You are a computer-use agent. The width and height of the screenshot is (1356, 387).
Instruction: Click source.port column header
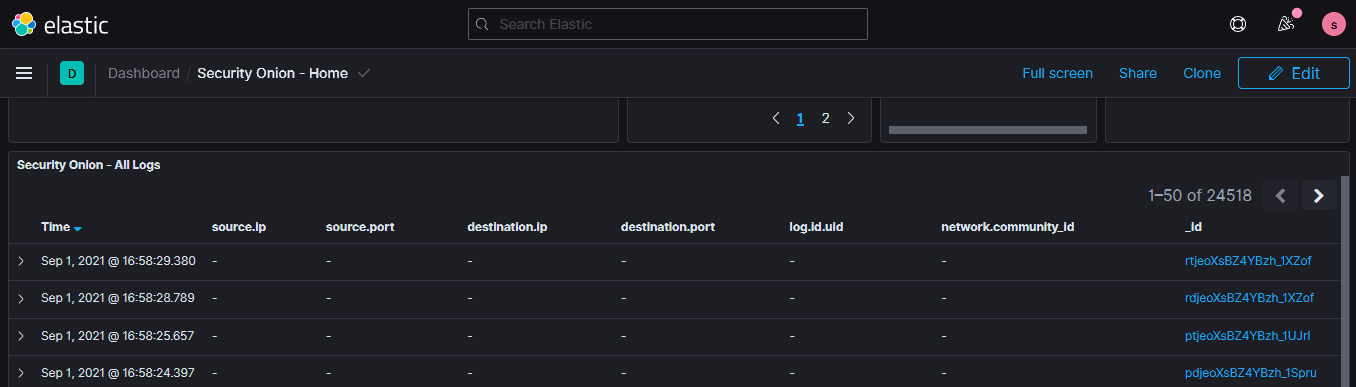point(360,227)
